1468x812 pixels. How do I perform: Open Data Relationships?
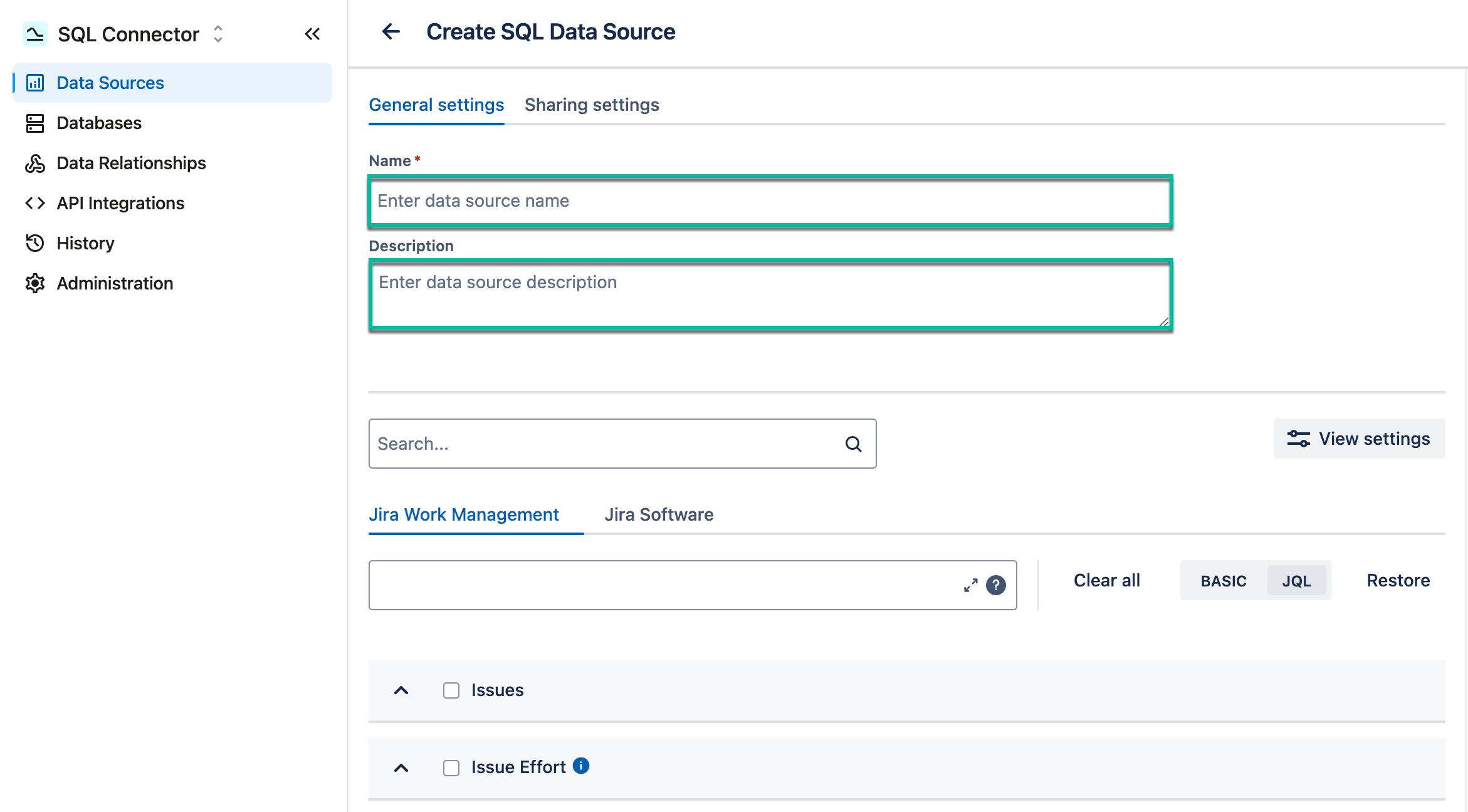coord(130,163)
